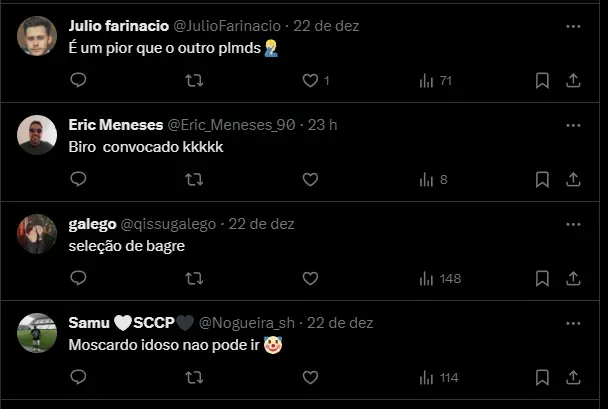Open more options on Julio farinacio's tweet

click(573, 26)
